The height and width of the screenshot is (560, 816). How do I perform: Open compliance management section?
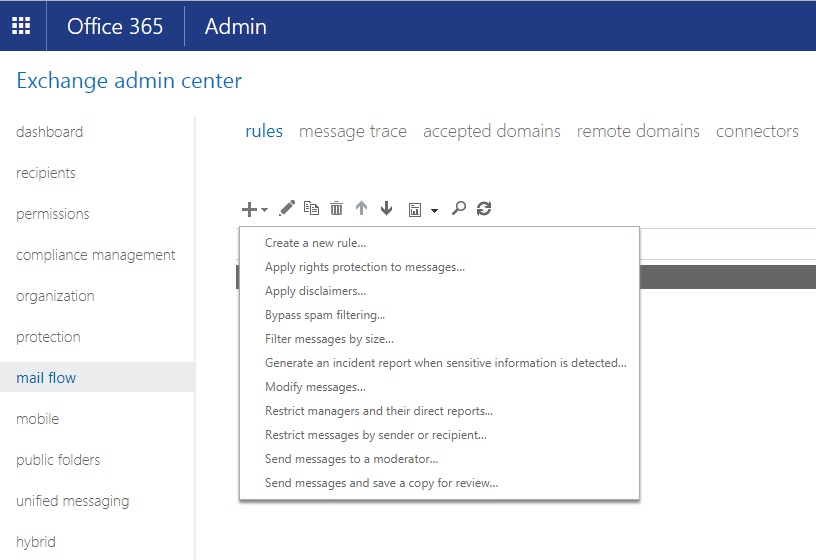point(96,255)
